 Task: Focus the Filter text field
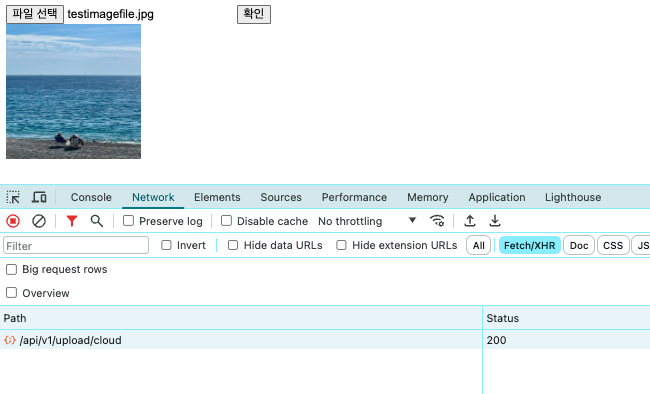pos(76,246)
